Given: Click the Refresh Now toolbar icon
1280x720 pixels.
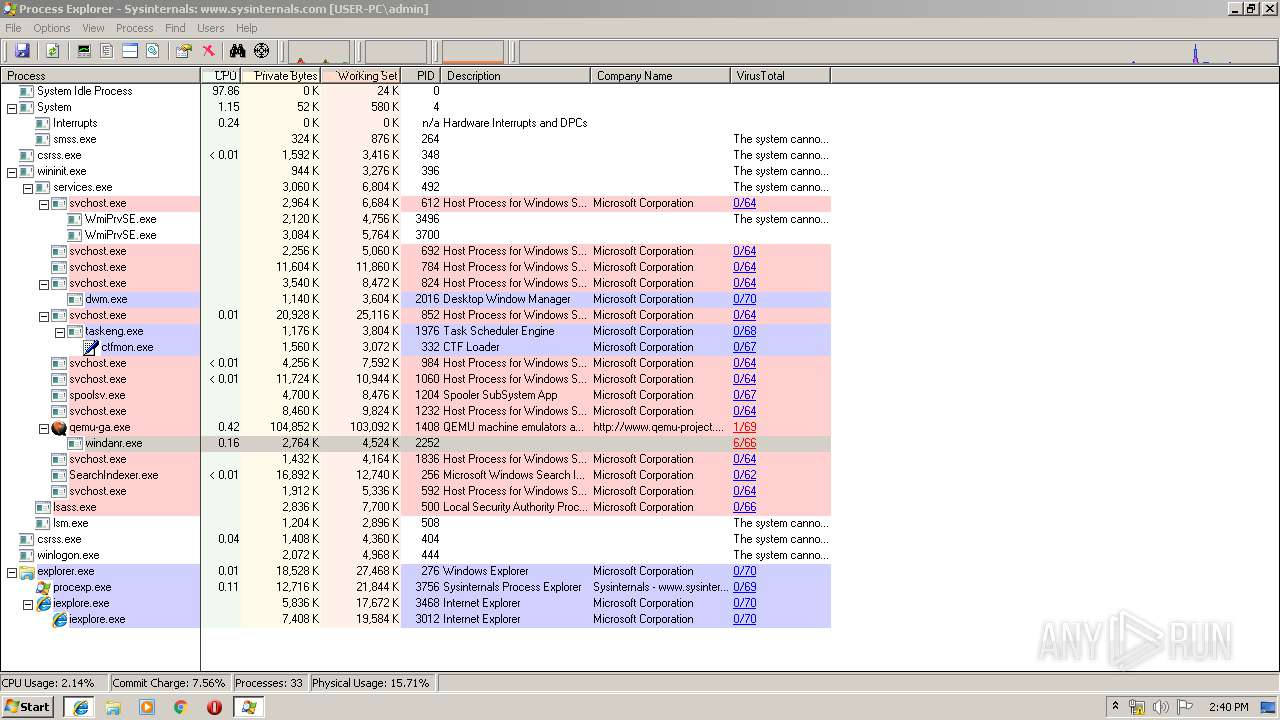Looking at the screenshot, I should [52, 51].
